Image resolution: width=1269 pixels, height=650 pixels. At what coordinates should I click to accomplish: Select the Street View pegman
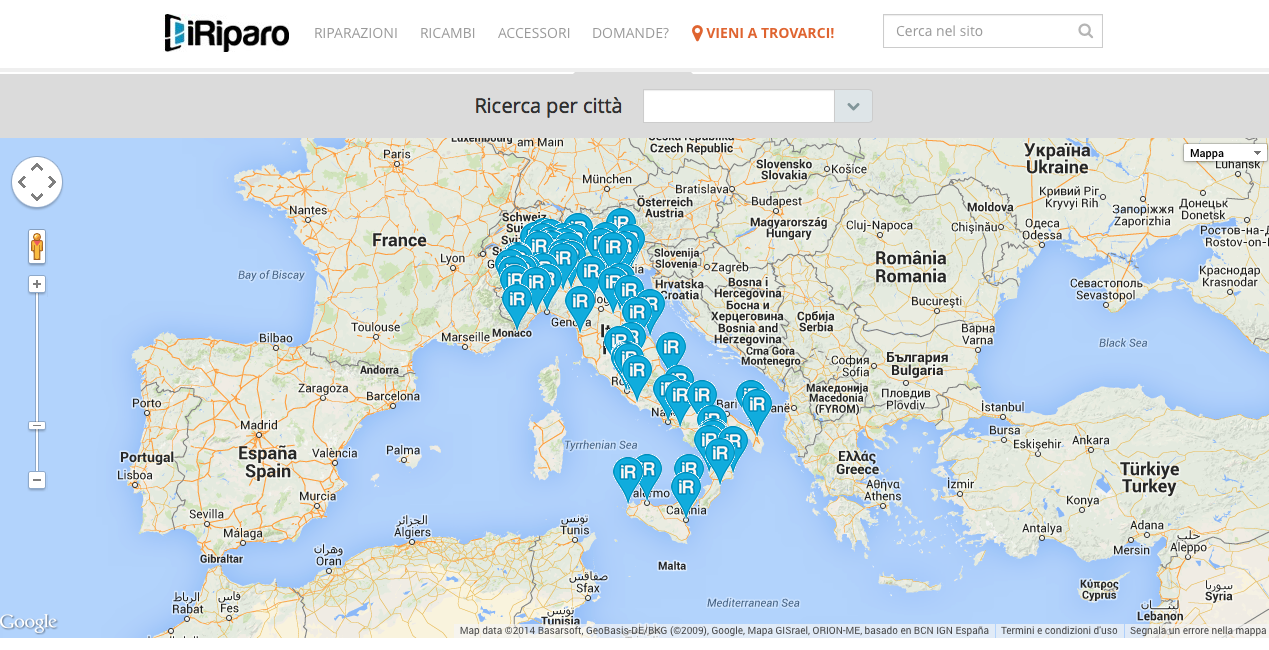tap(37, 246)
